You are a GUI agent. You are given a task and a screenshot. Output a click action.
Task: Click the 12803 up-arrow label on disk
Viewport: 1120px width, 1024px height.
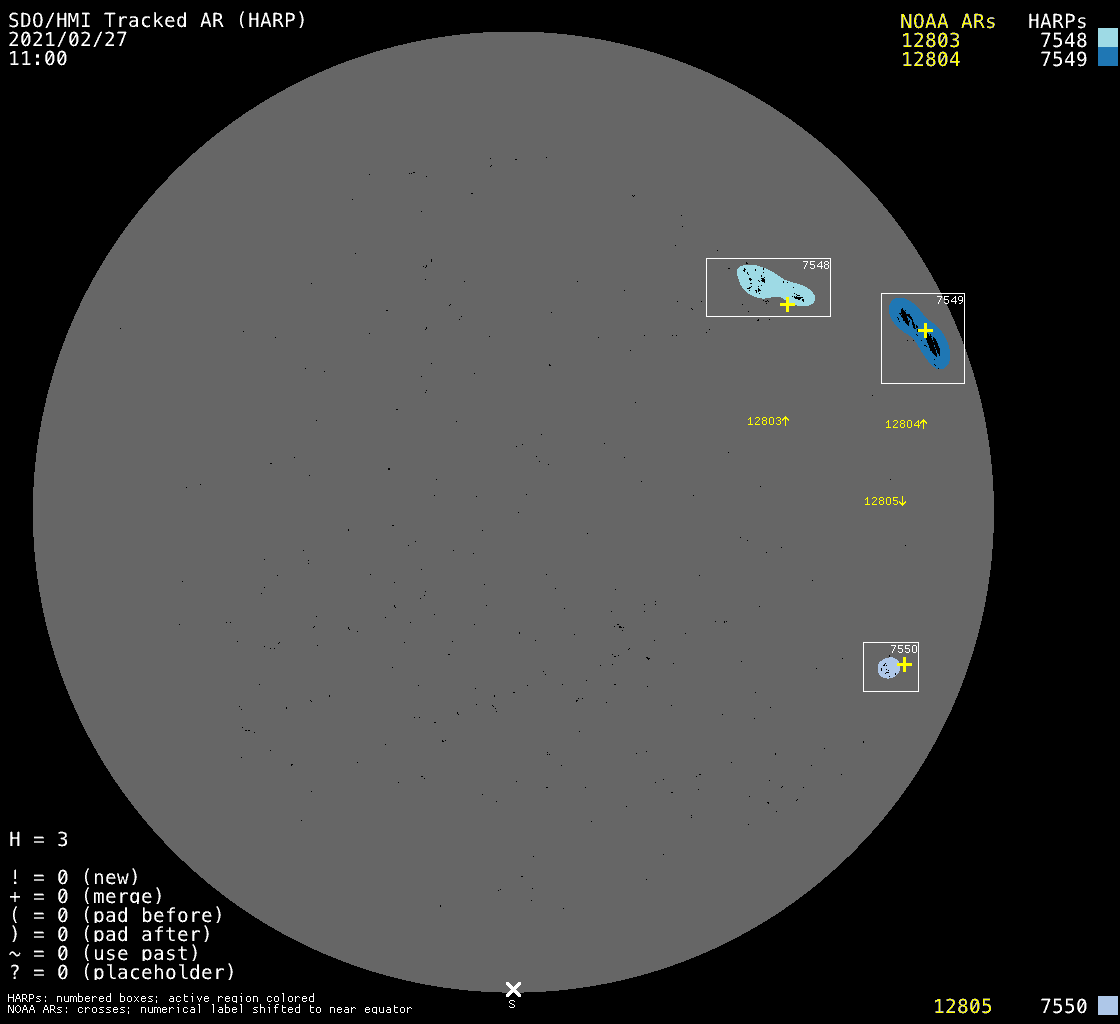point(768,421)
